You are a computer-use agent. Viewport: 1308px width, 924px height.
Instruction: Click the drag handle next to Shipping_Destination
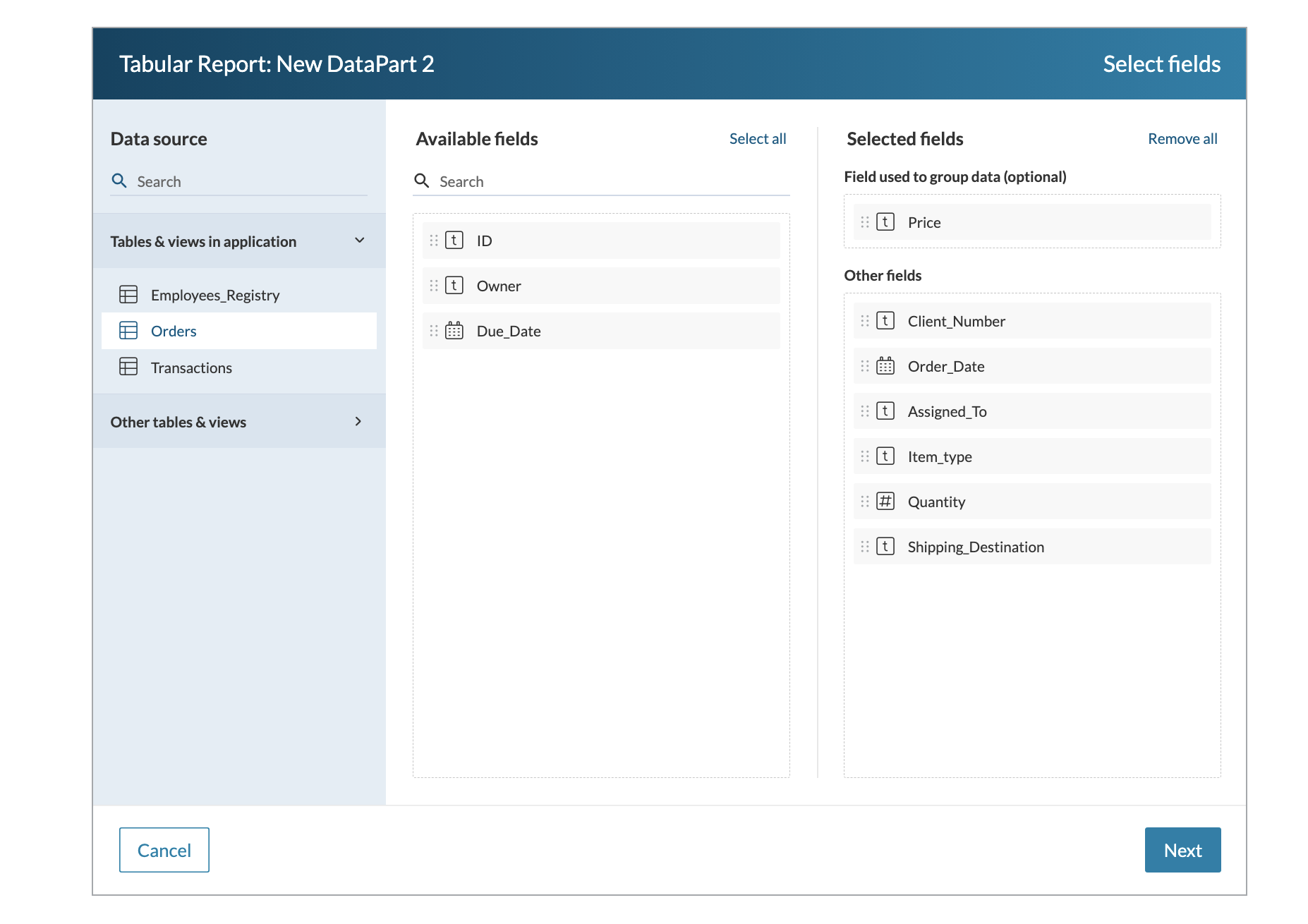pos(866,546)
